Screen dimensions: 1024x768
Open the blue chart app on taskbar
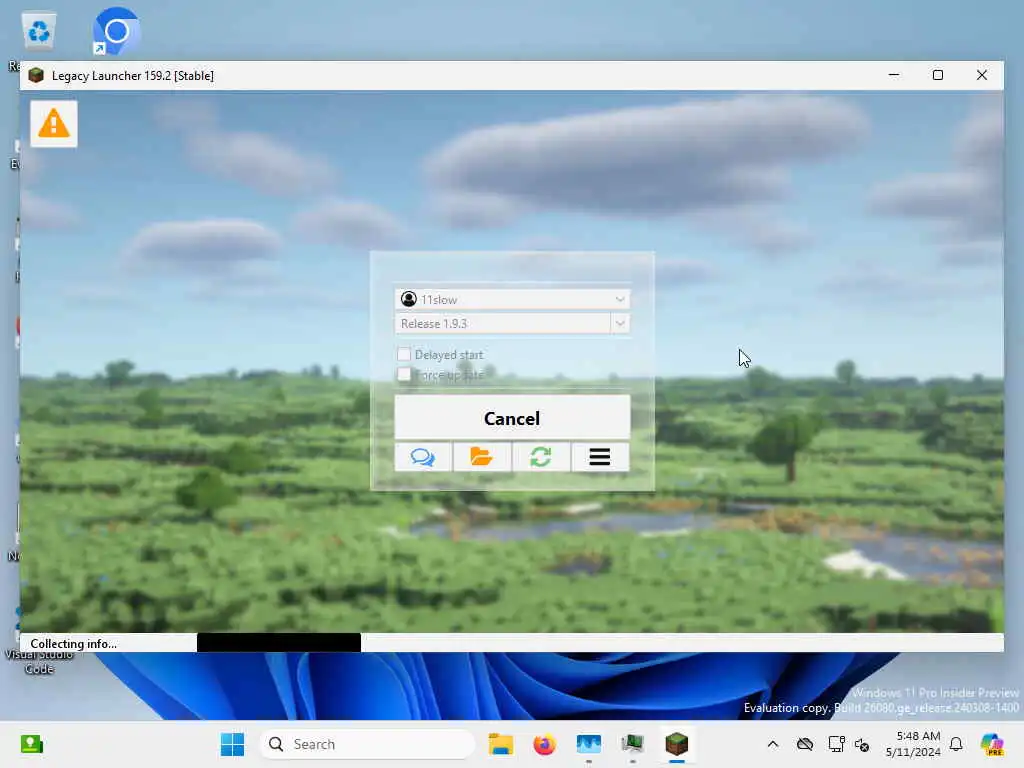[x=588, y=744]
